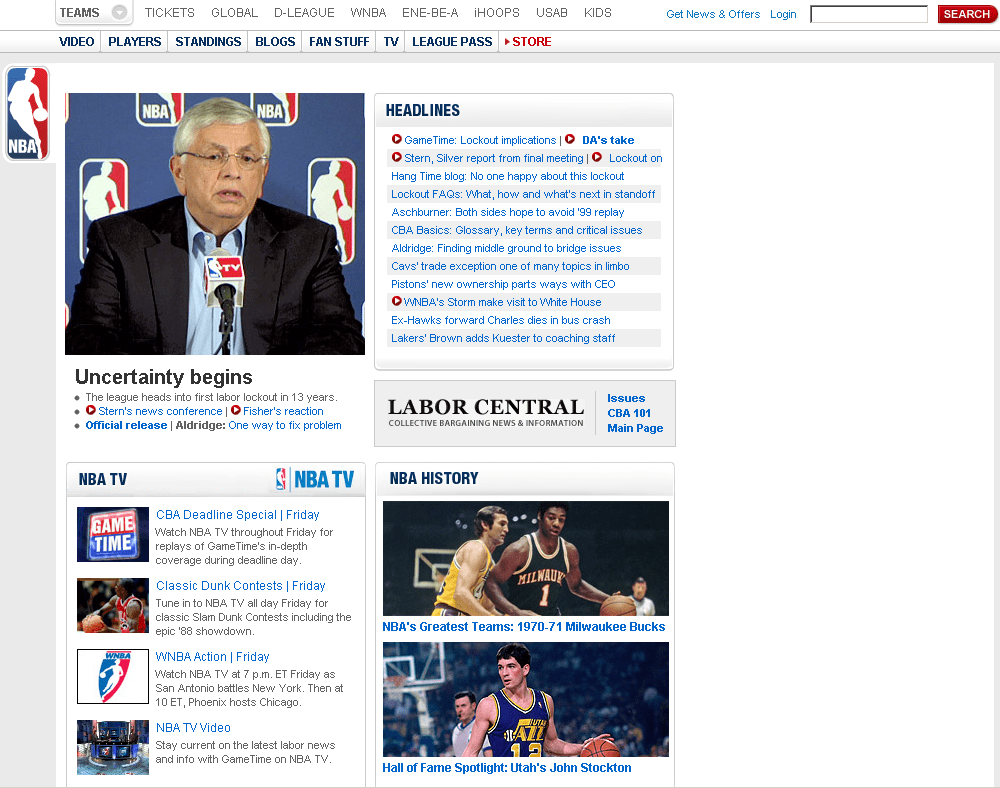Click the Classic Dunk Contests thumbnail
Image resolution: width=1000 pixels, height=788 pixels.
[x=113, y=605]
